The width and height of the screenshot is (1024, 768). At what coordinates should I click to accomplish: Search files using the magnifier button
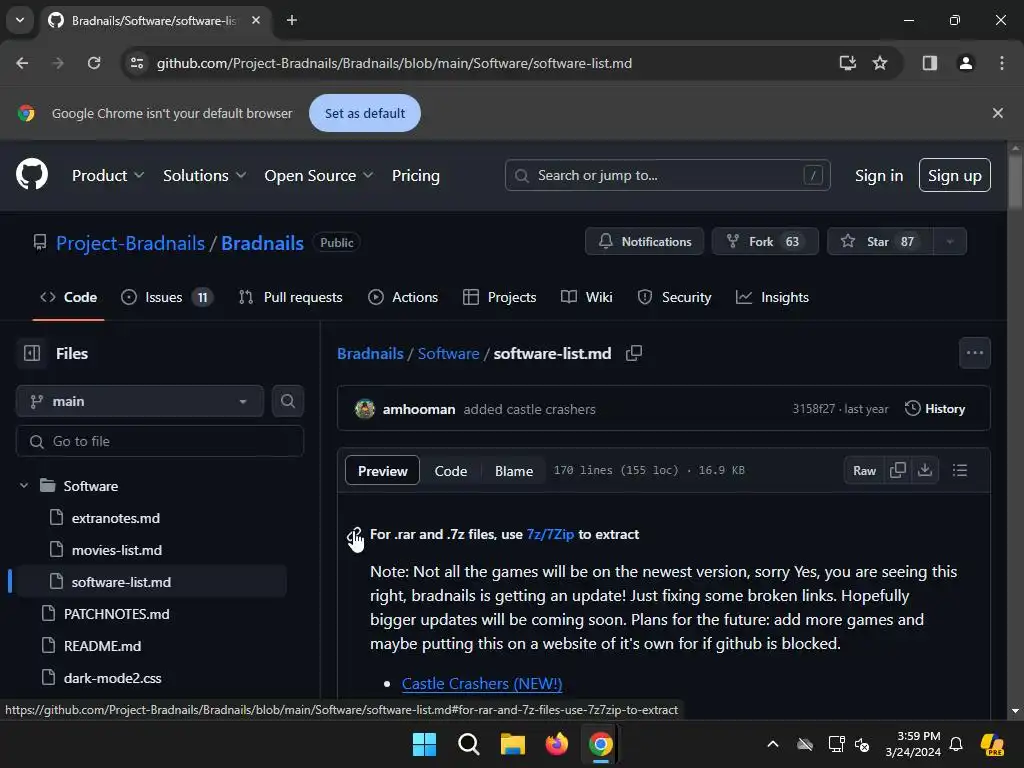pos(287,401)
